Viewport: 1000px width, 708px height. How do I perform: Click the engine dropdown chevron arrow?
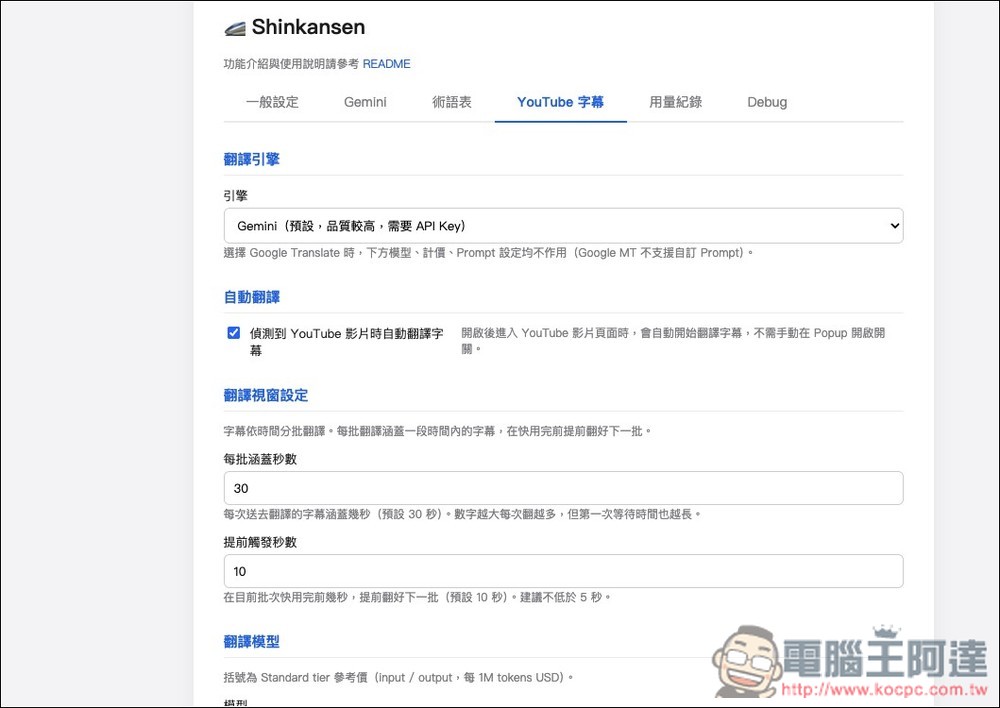click(x=893, y=226)
